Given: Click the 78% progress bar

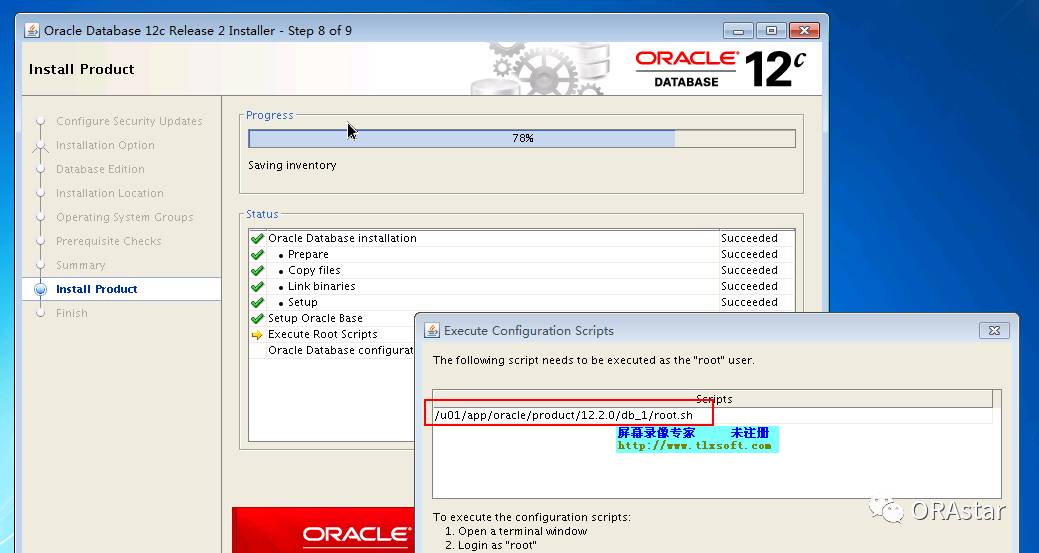Looking at the screenshot, I should pos(521,138).
